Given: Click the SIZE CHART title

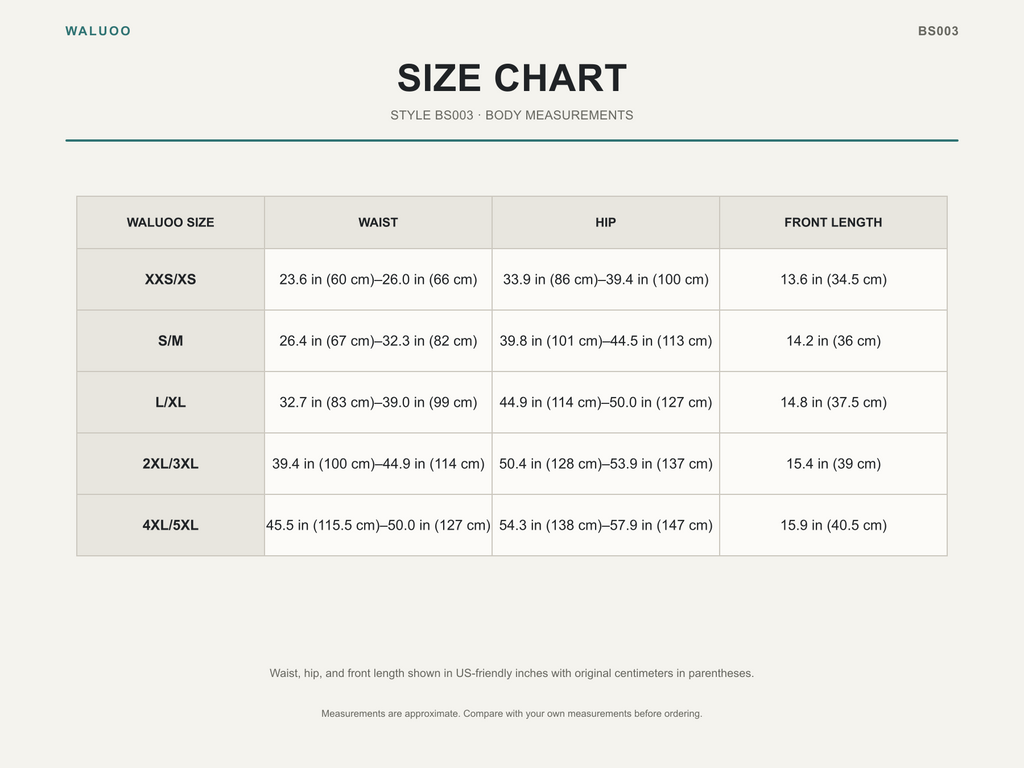Looking at the screenshot, I should [512, 78].
